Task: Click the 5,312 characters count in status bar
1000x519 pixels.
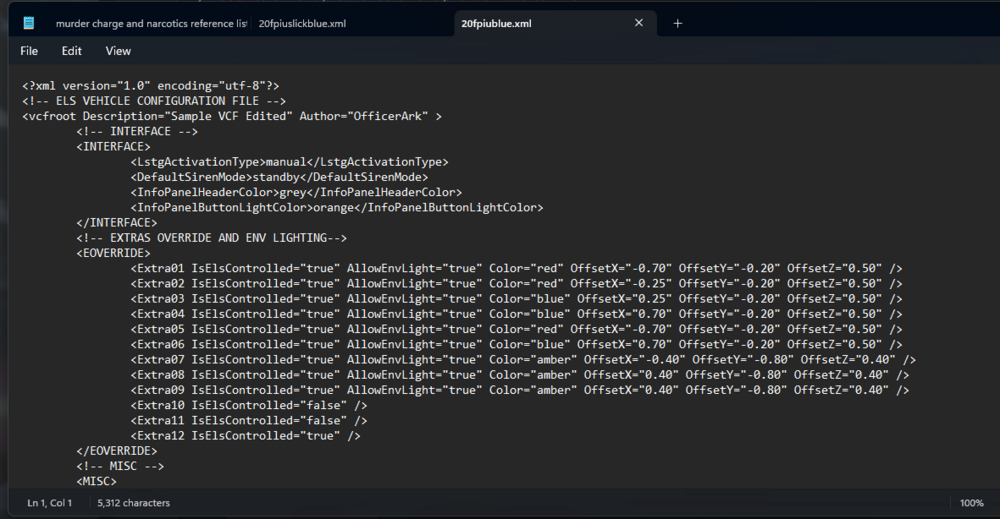Action: pos(134,503)
